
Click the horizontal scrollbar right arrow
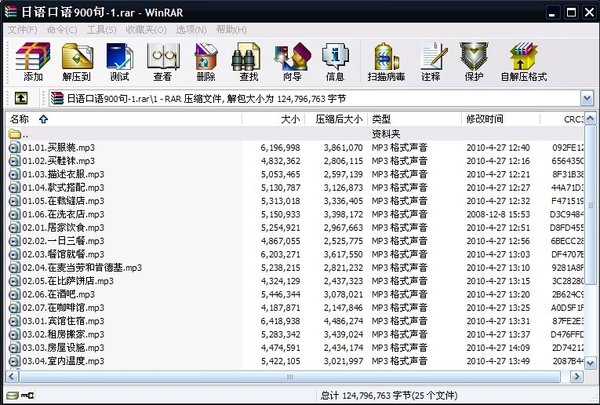click(x=576, y=376)
